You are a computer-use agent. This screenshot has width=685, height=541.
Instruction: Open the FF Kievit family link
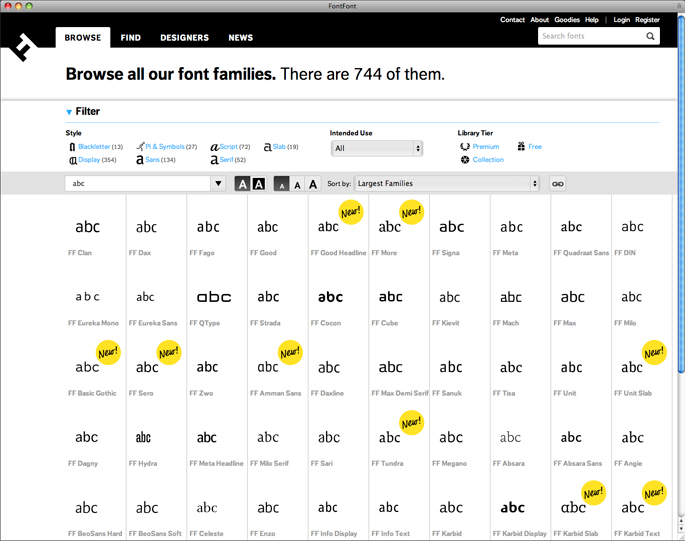[x=446, y=323]
